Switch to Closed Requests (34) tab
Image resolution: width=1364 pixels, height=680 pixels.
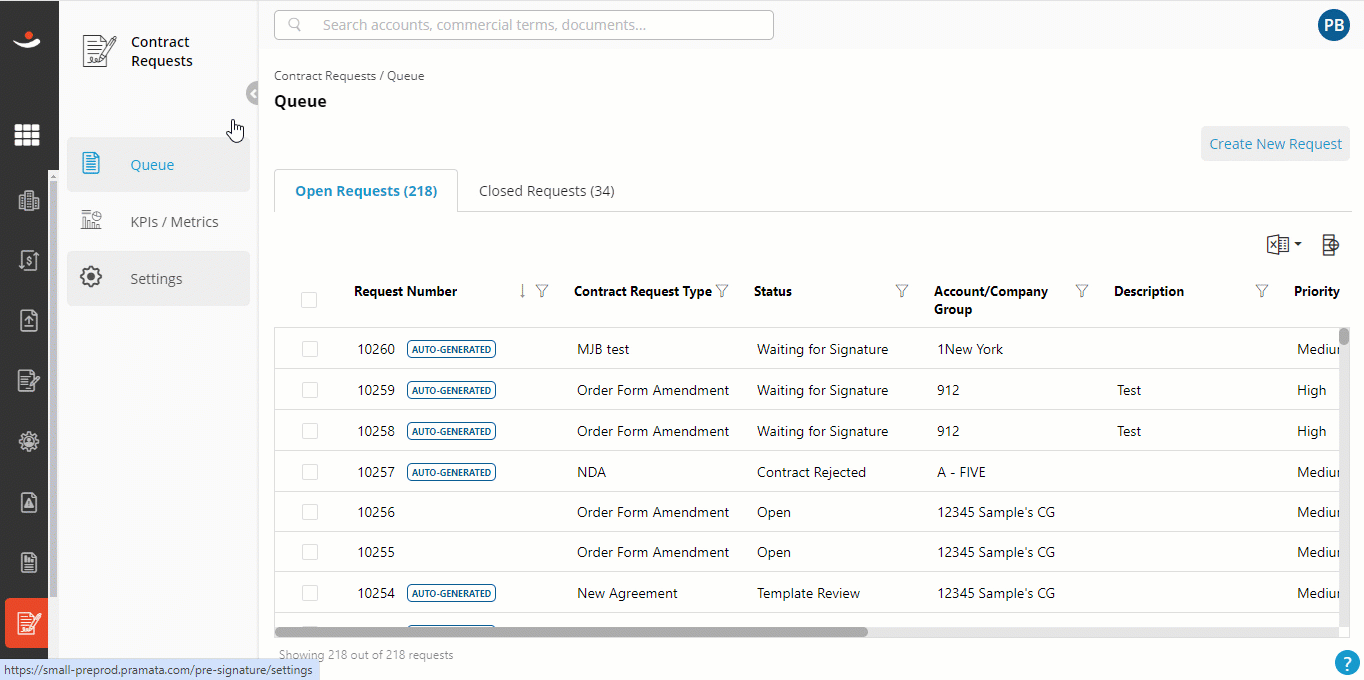547,191
